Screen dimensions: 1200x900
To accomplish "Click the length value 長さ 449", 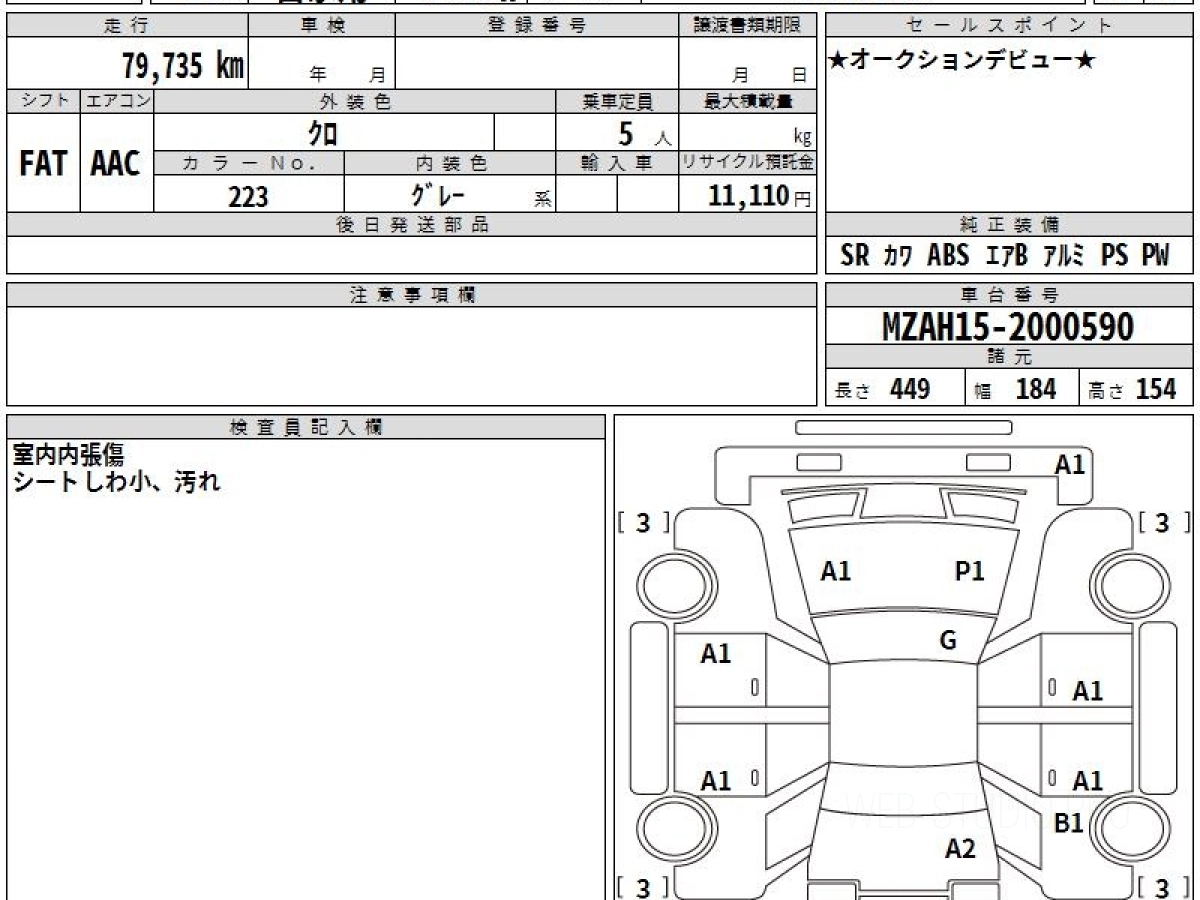I will 882,390.
